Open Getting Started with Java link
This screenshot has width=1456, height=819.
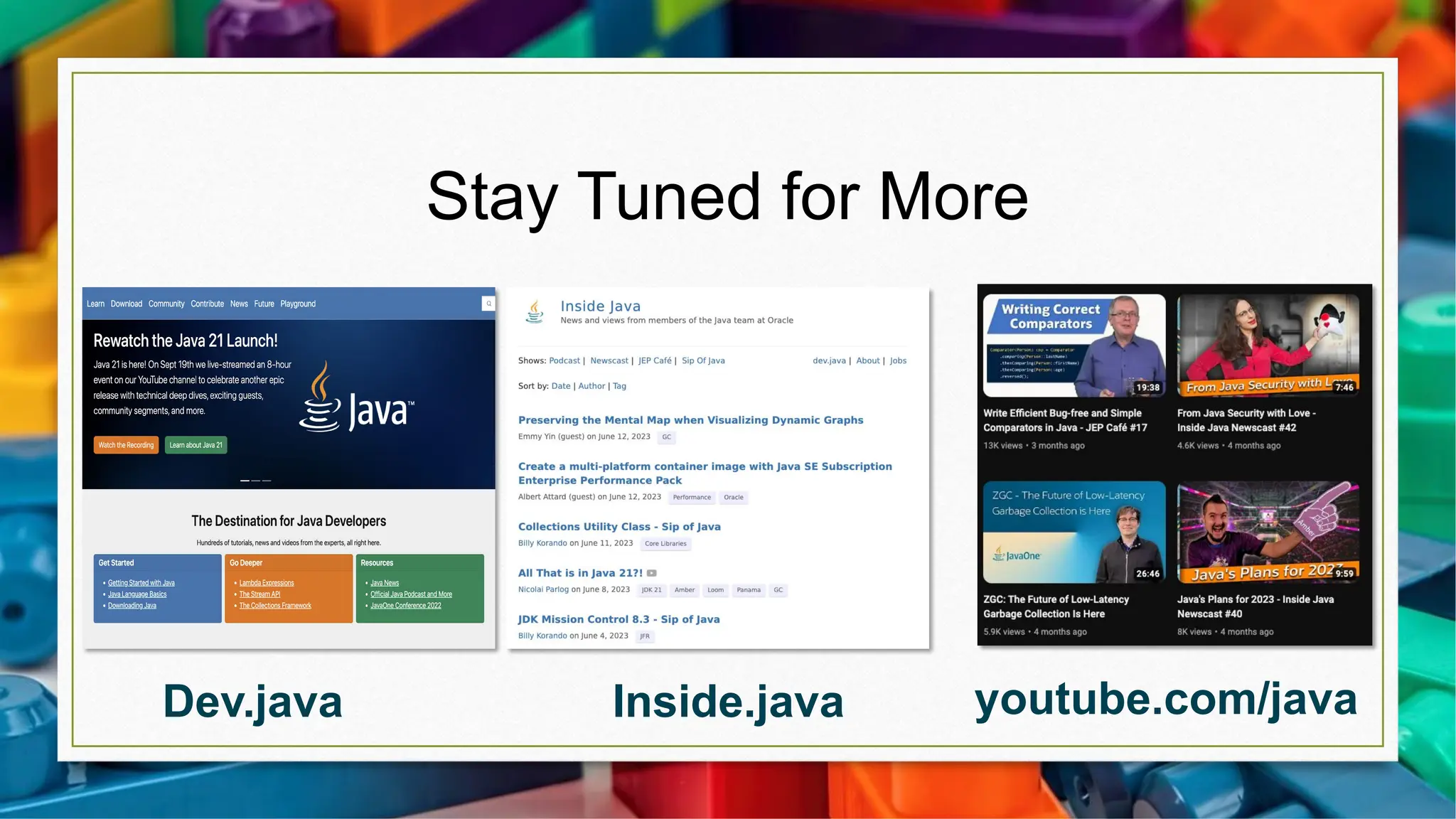141,583
